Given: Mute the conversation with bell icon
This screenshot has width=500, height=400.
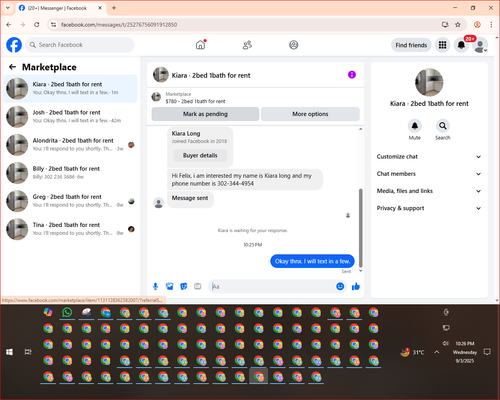Looking at the screenshot, I should 415,126.
